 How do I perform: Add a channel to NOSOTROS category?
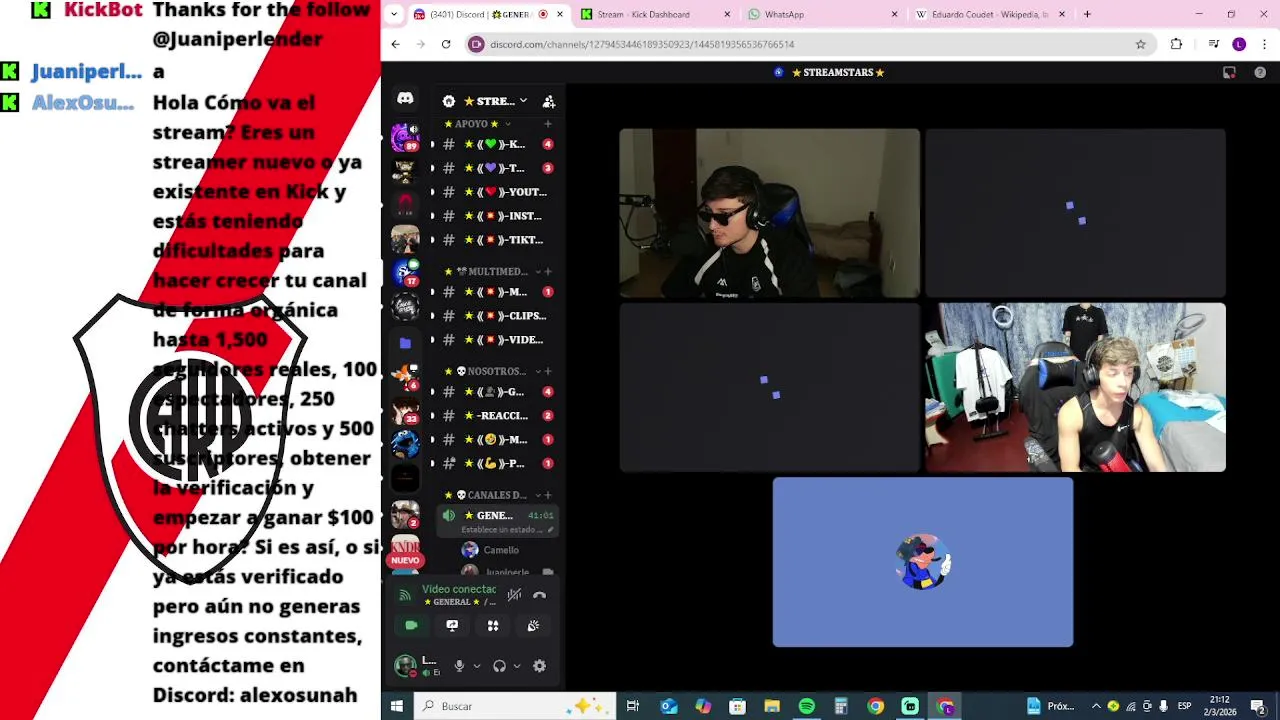click(547, 371)
